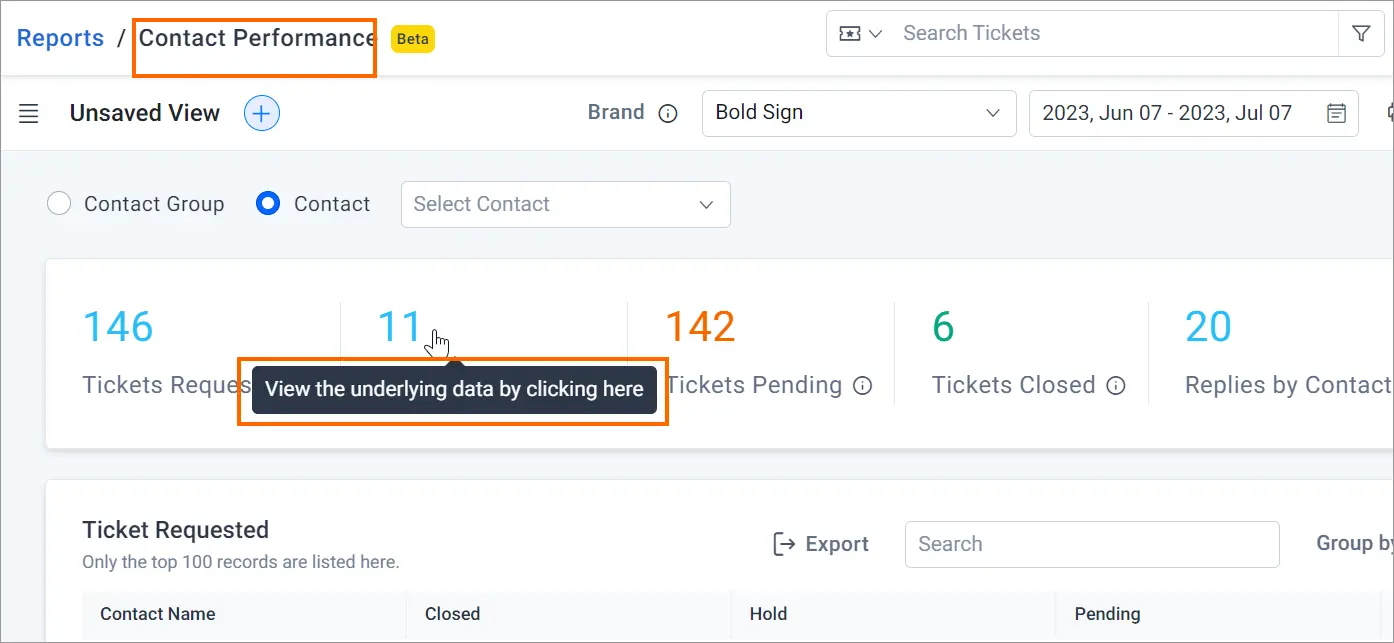Click the 142 Tickets Pending number
This screenshot has height=643, width=1394.
point(700,326)
